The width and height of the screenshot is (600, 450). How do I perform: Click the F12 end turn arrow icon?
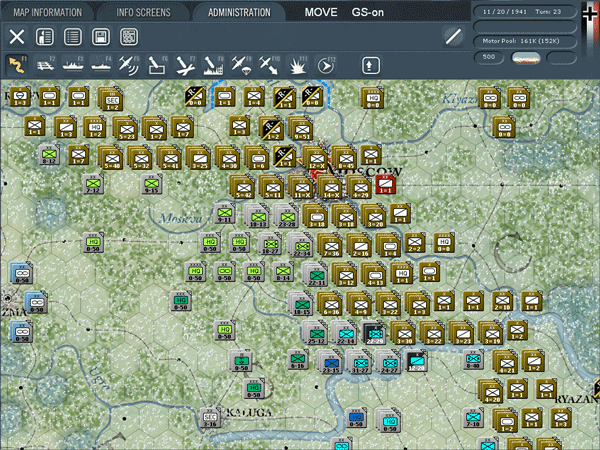(x=326, y=66)
